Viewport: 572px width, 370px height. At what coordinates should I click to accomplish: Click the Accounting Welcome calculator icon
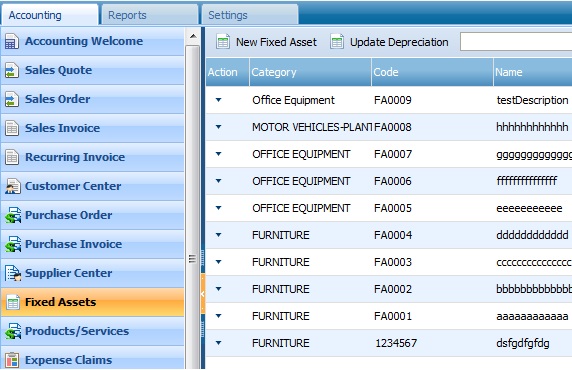pyautogui.click(x=12, y=41)
